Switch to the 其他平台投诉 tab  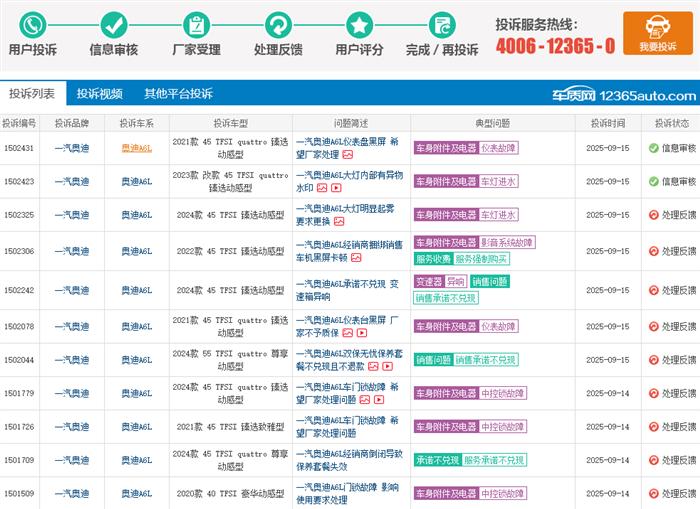tap(178, 94)
